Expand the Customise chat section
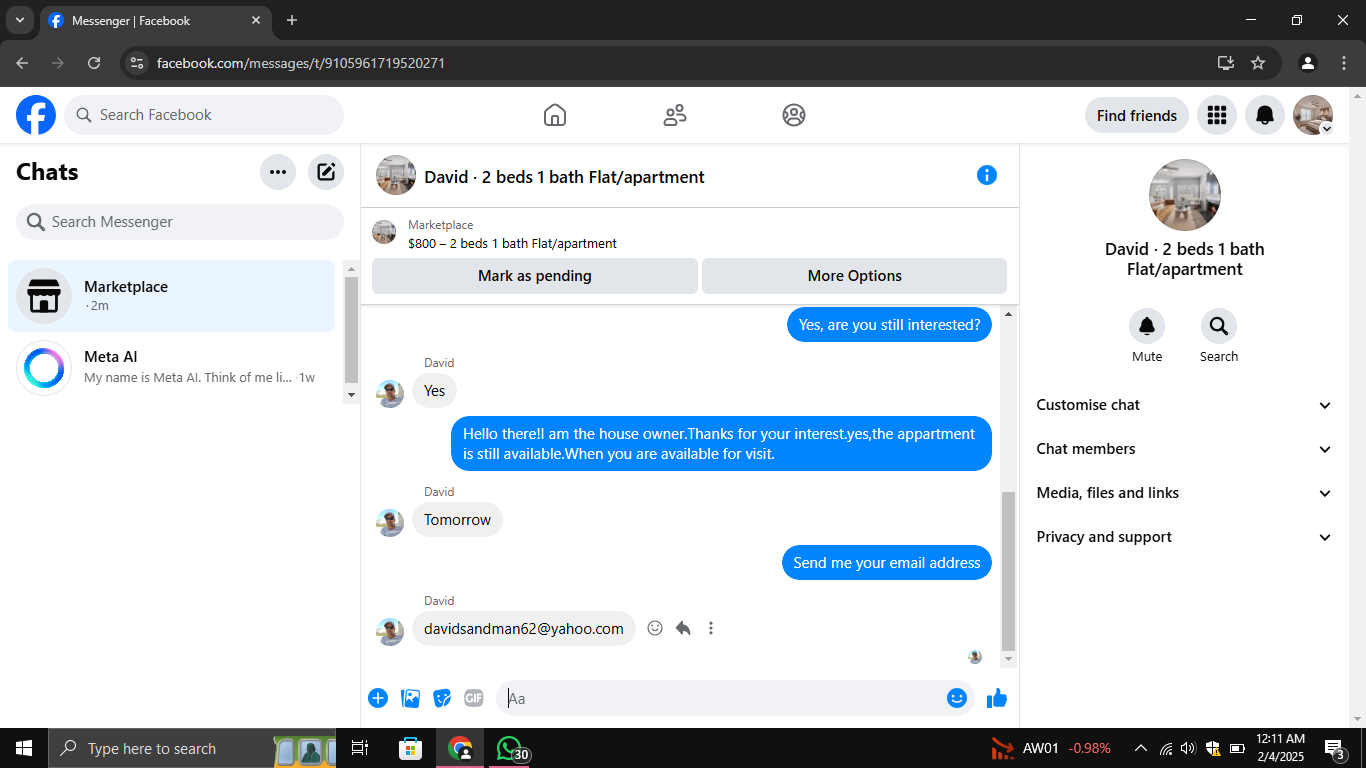1366x768 pixels. point(1185,405)
